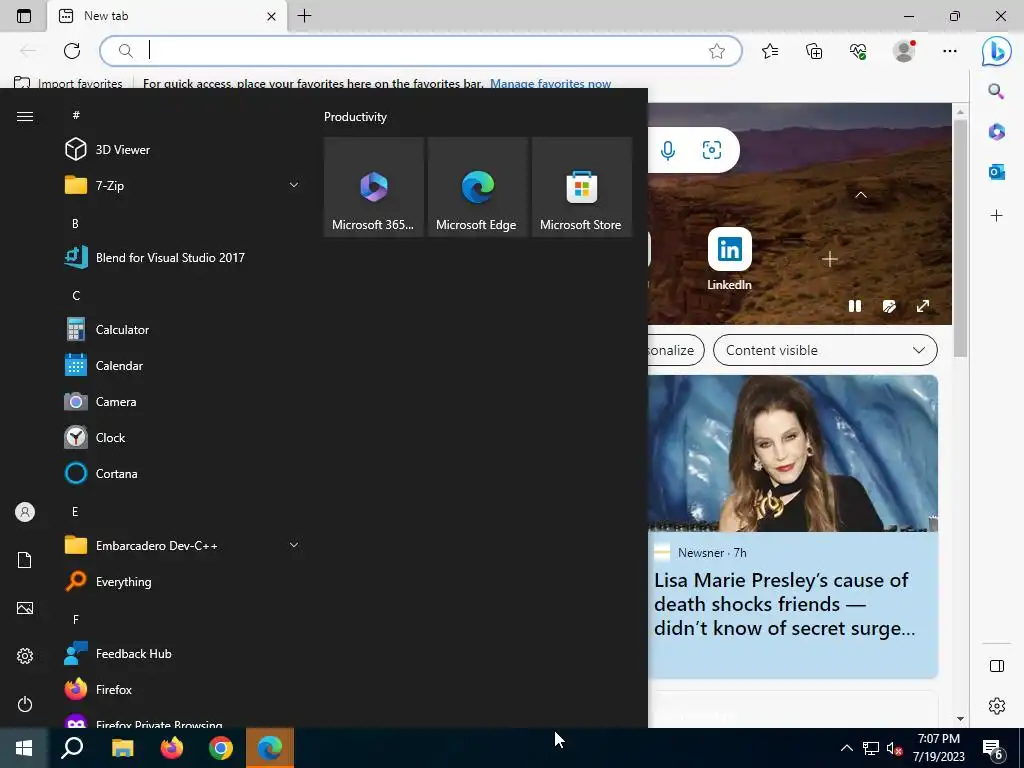Open the LinkedIn quick link

coord(729,259)
